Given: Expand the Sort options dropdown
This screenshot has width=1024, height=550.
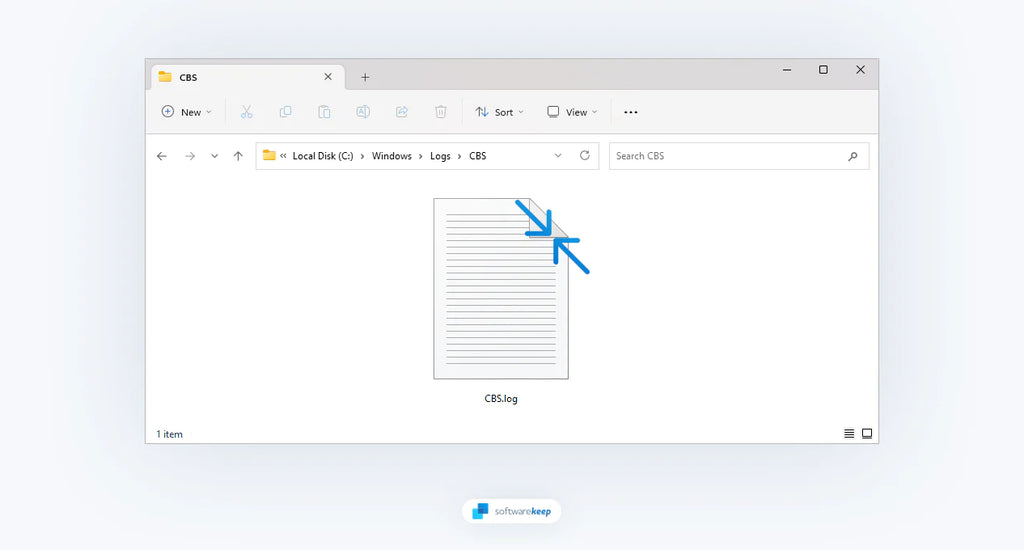Looking at the screenshot, I should point(499,112).
